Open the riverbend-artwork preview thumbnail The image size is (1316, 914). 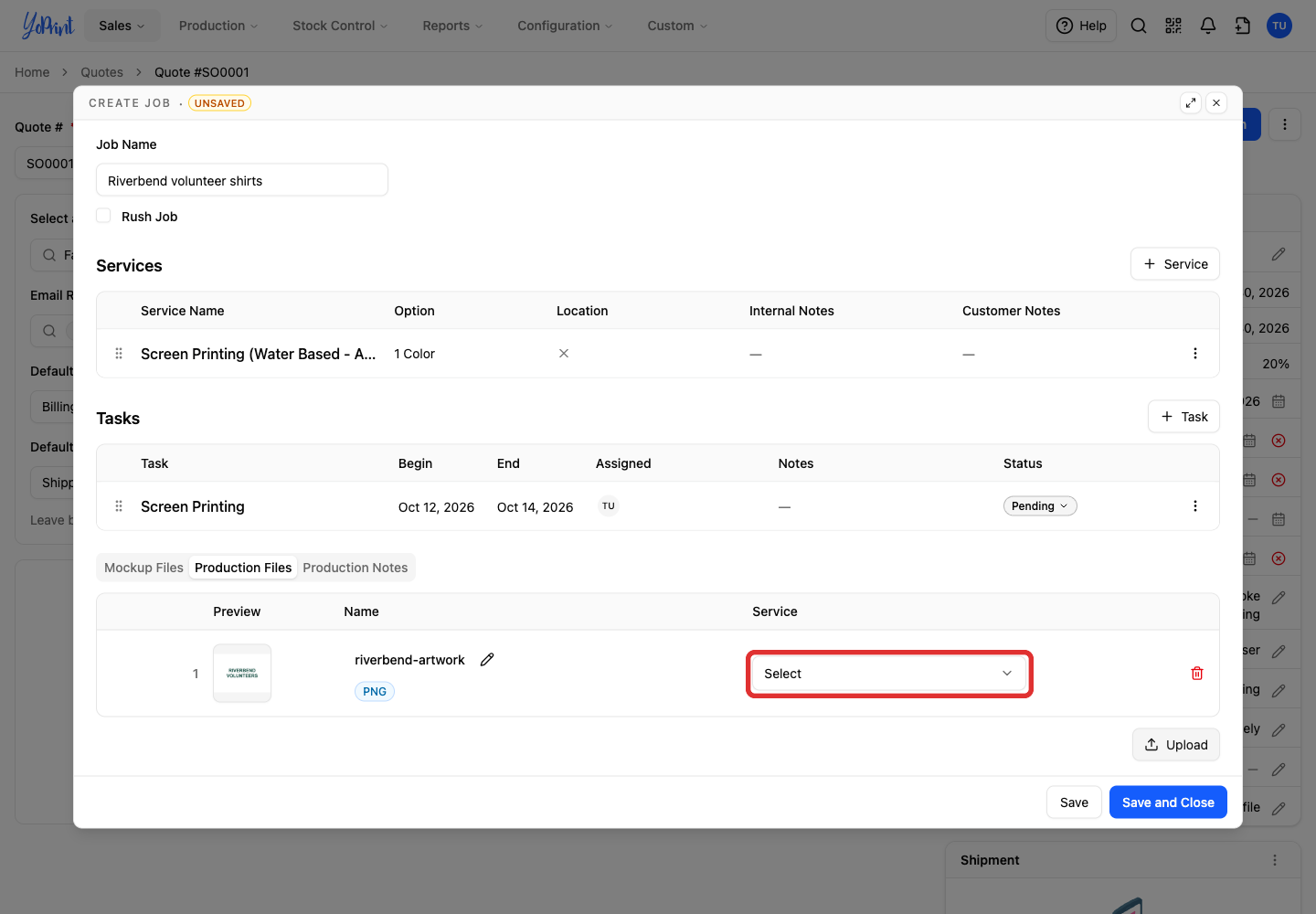point(242,674)
